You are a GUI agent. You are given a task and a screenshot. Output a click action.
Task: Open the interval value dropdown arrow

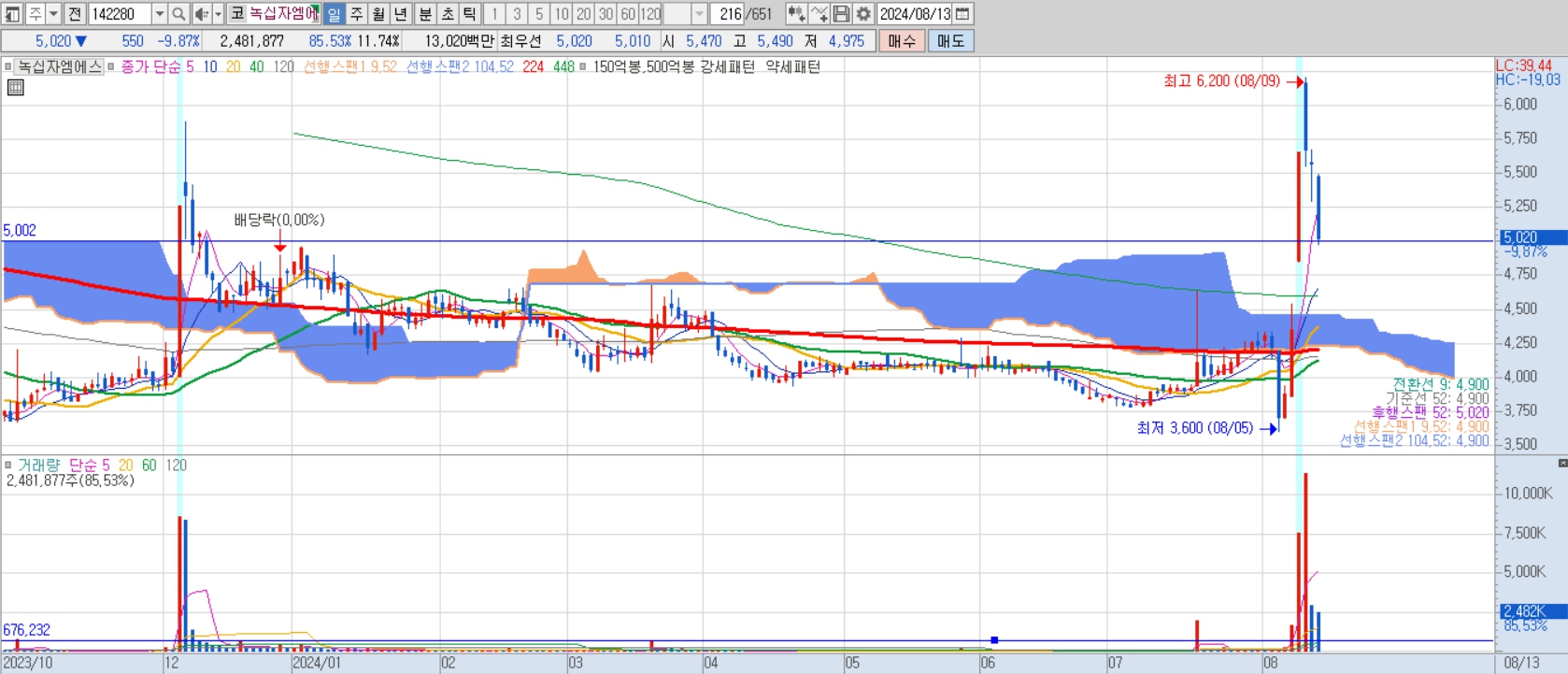tap(699, 14)
